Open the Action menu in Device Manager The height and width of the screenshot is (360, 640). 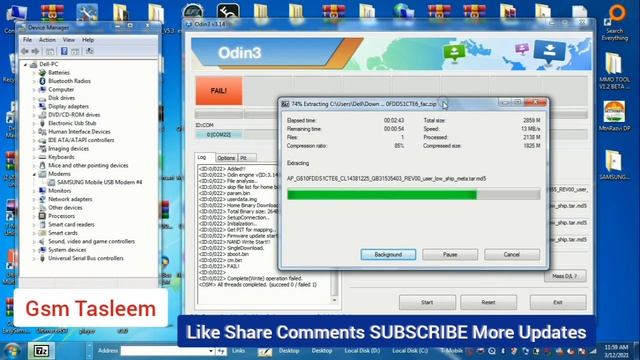coord(47,40)
